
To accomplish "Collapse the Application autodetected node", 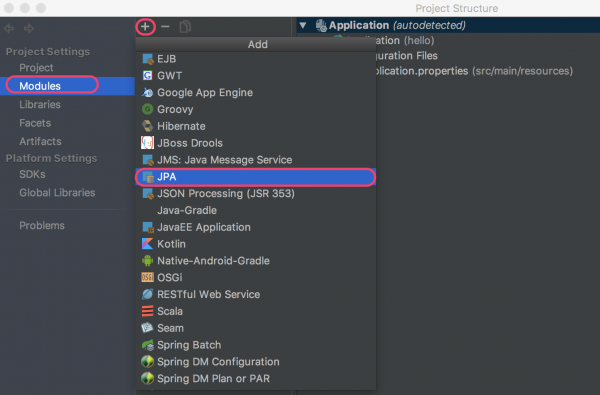I will point(303,26).
